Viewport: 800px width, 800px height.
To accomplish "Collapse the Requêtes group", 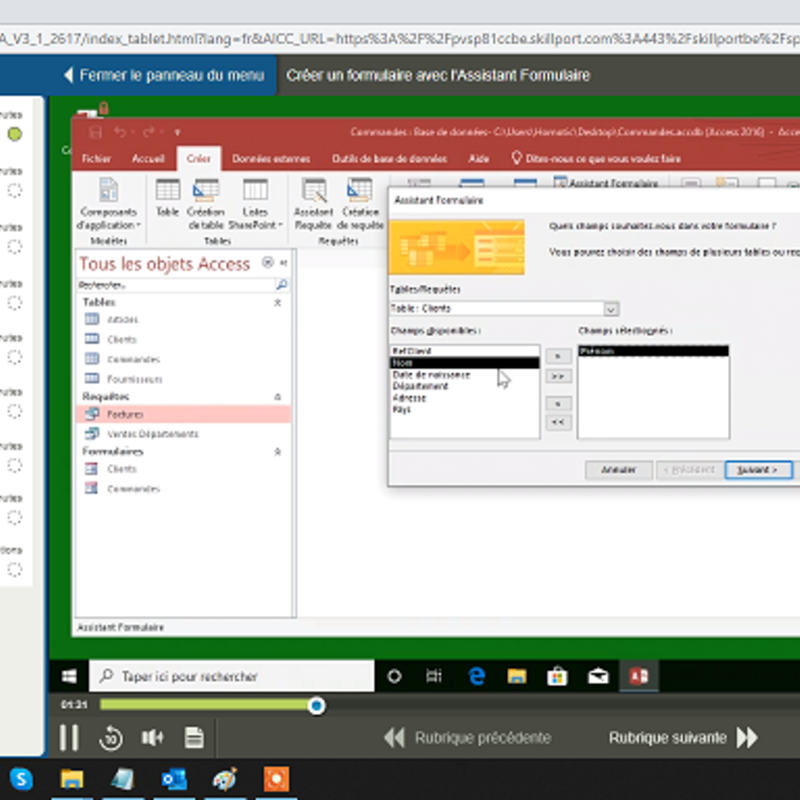I will 278,396.
